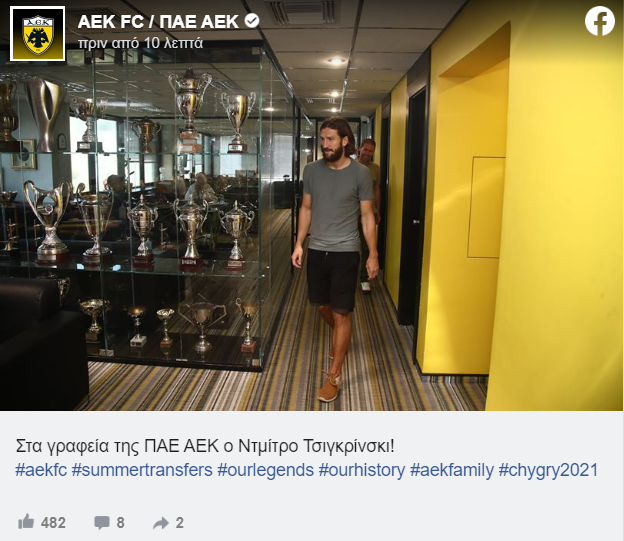624x541 pixels.
Task: Open the #ourlegends hashtag
Action: tap(265, 470)
